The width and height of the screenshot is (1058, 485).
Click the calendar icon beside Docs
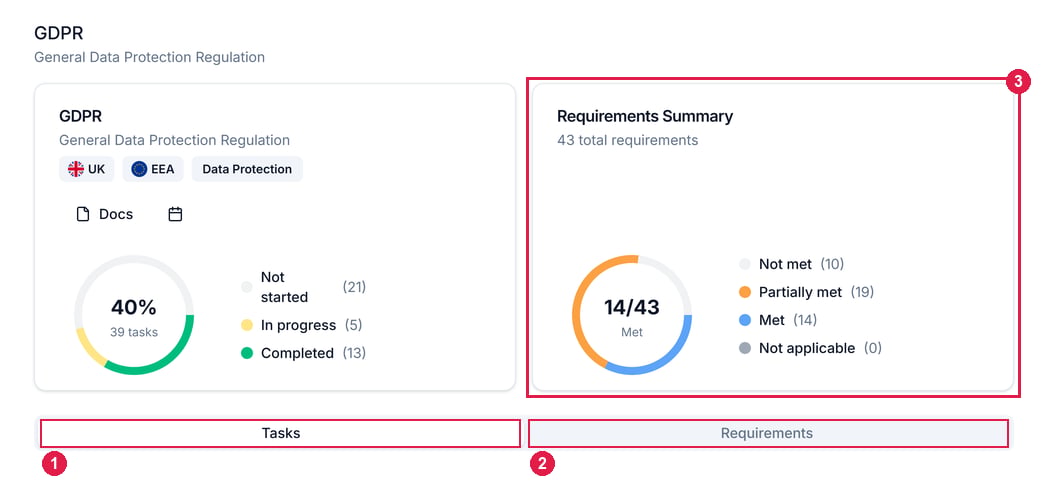click(175, 215)
